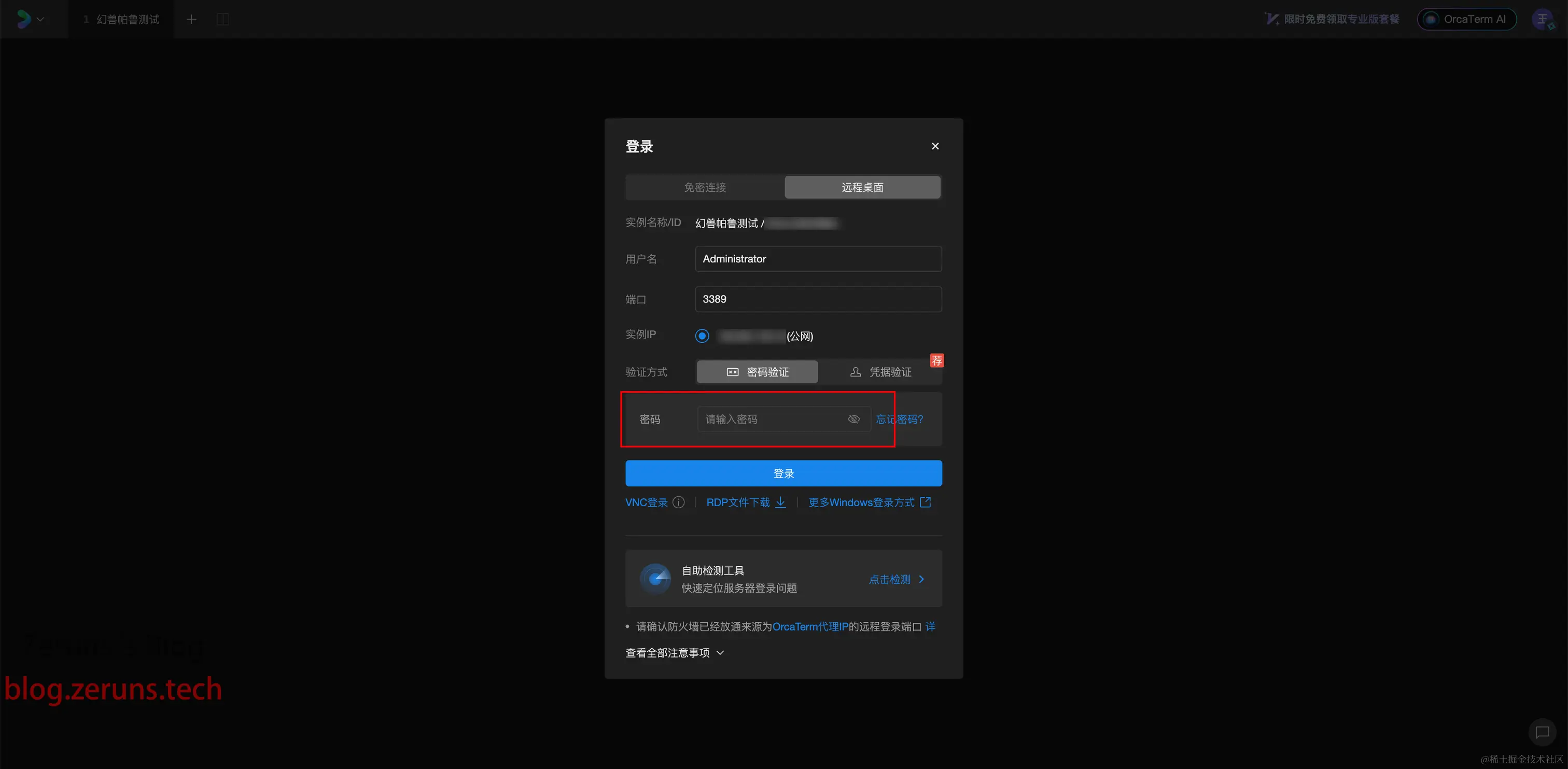Click the password input field
1568x769 pixels.
(x=770, y=419)
